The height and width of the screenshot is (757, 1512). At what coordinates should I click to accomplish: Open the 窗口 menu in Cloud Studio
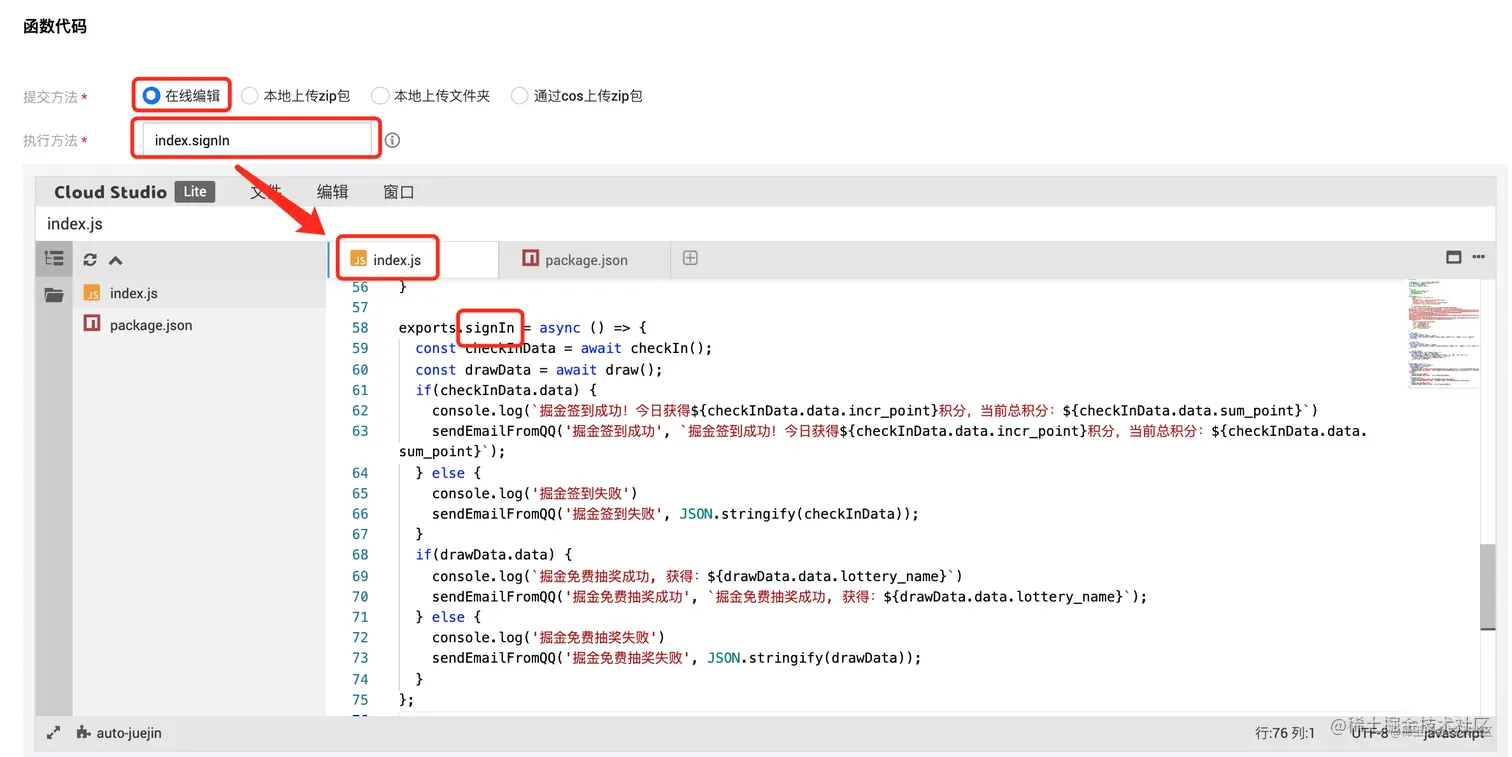click(x=398, y=192)
